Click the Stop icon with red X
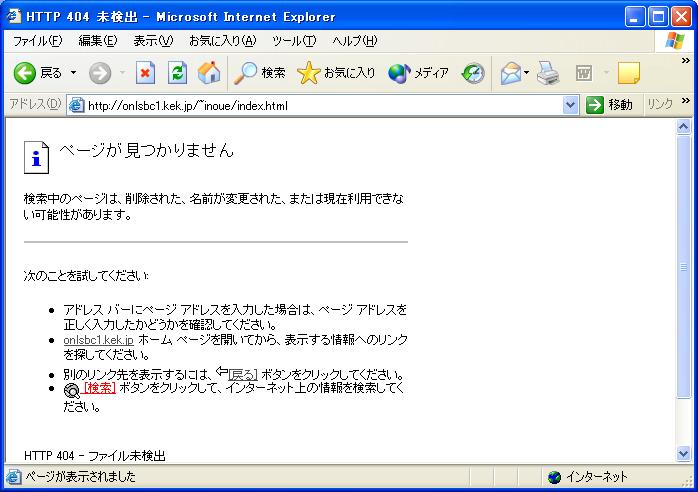This screenshot has width=698, height=492. point(145,73)
